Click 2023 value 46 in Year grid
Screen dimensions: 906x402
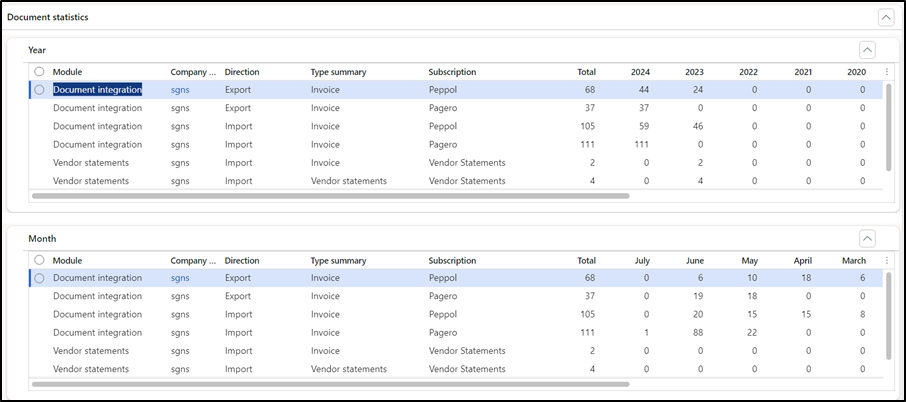tap(698, 126)
